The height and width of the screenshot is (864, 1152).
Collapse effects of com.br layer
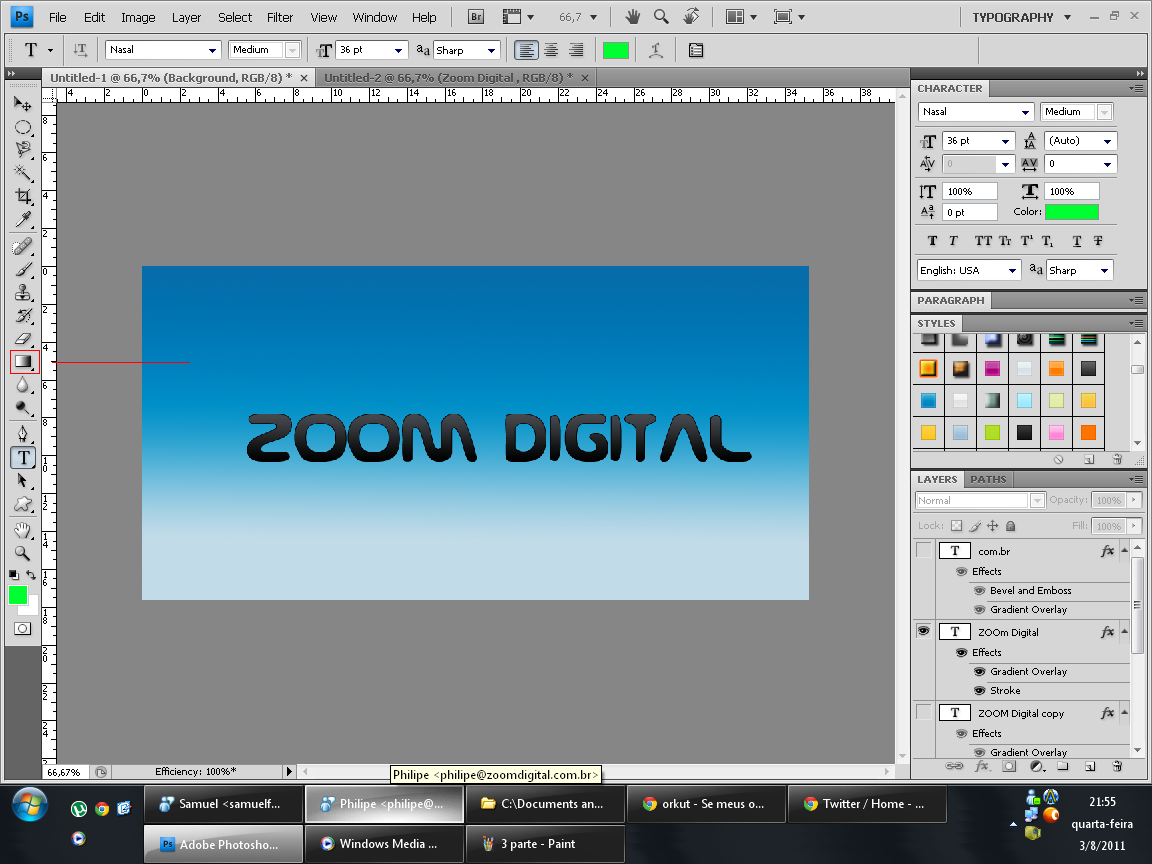1125,550
